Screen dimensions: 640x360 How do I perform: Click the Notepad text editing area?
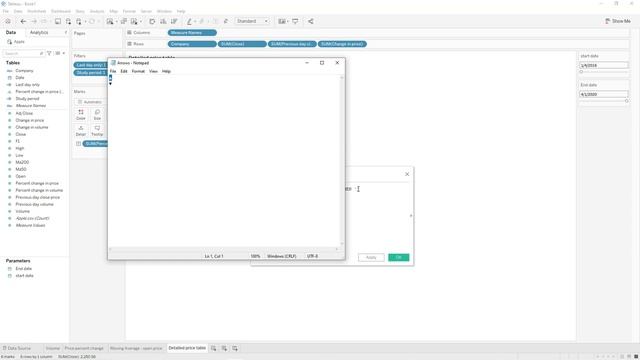click(x=224, y=160)
